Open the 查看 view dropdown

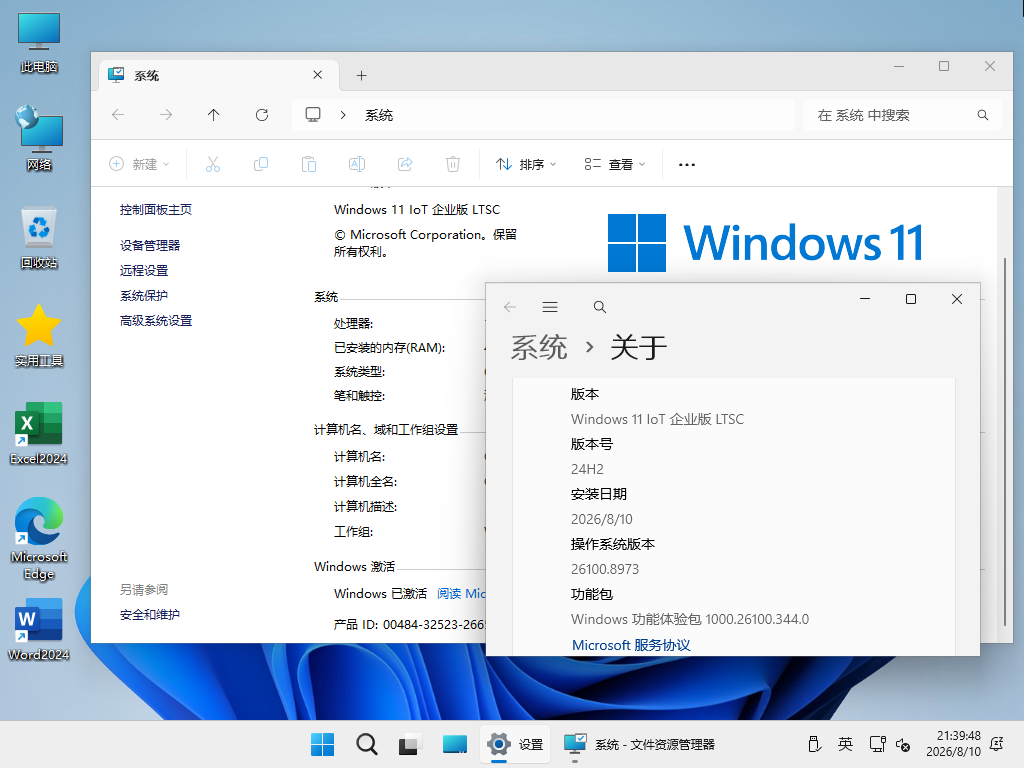(615, 165)
